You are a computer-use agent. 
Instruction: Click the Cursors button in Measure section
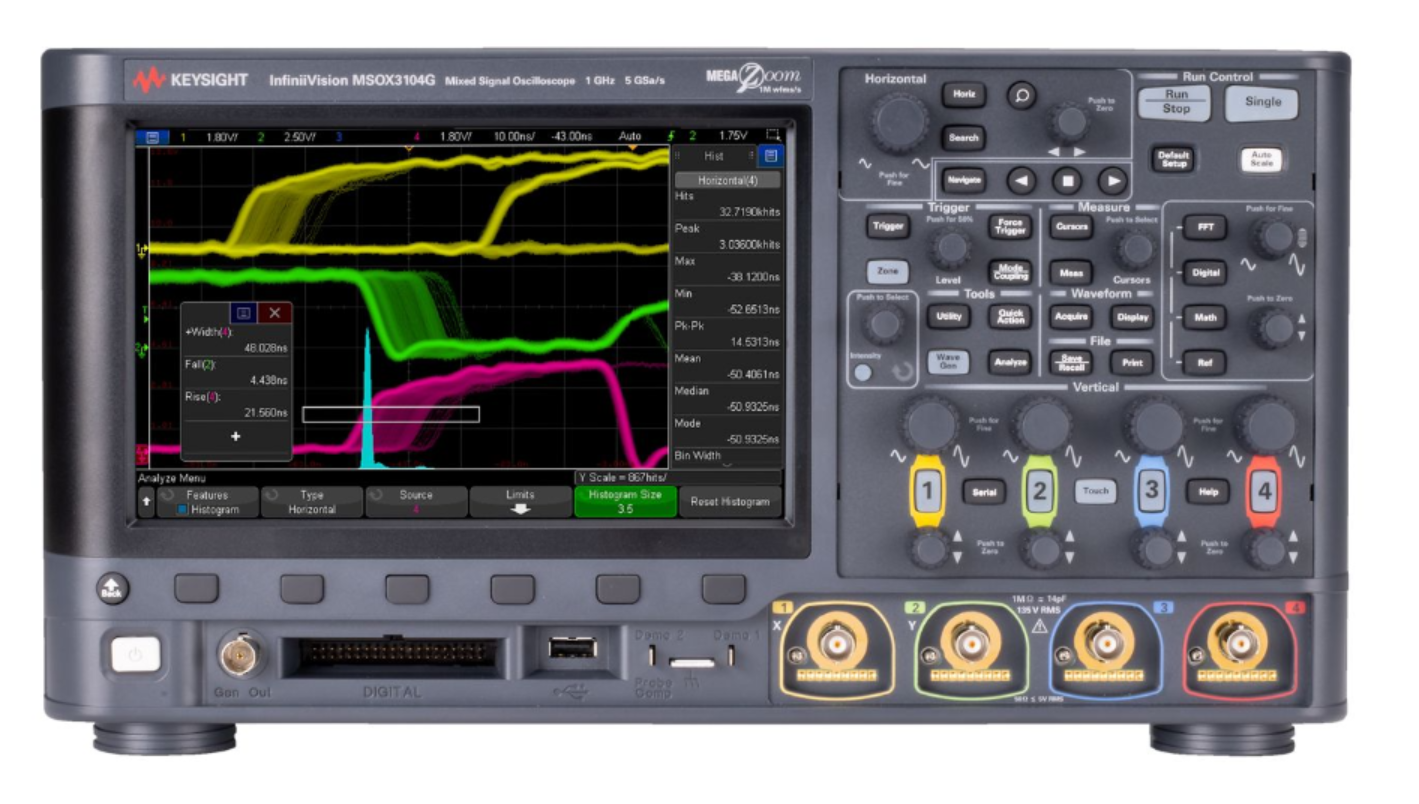pyautogui.click(x=1070, y=226)
